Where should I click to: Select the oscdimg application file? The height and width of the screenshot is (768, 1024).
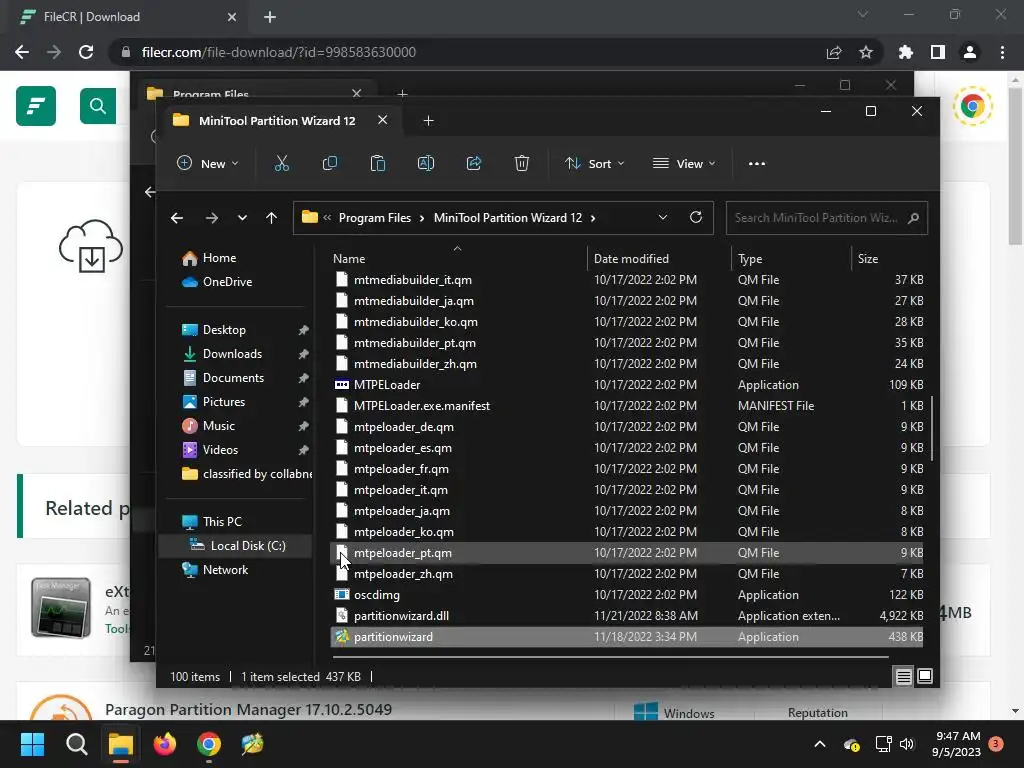(626, 595)
